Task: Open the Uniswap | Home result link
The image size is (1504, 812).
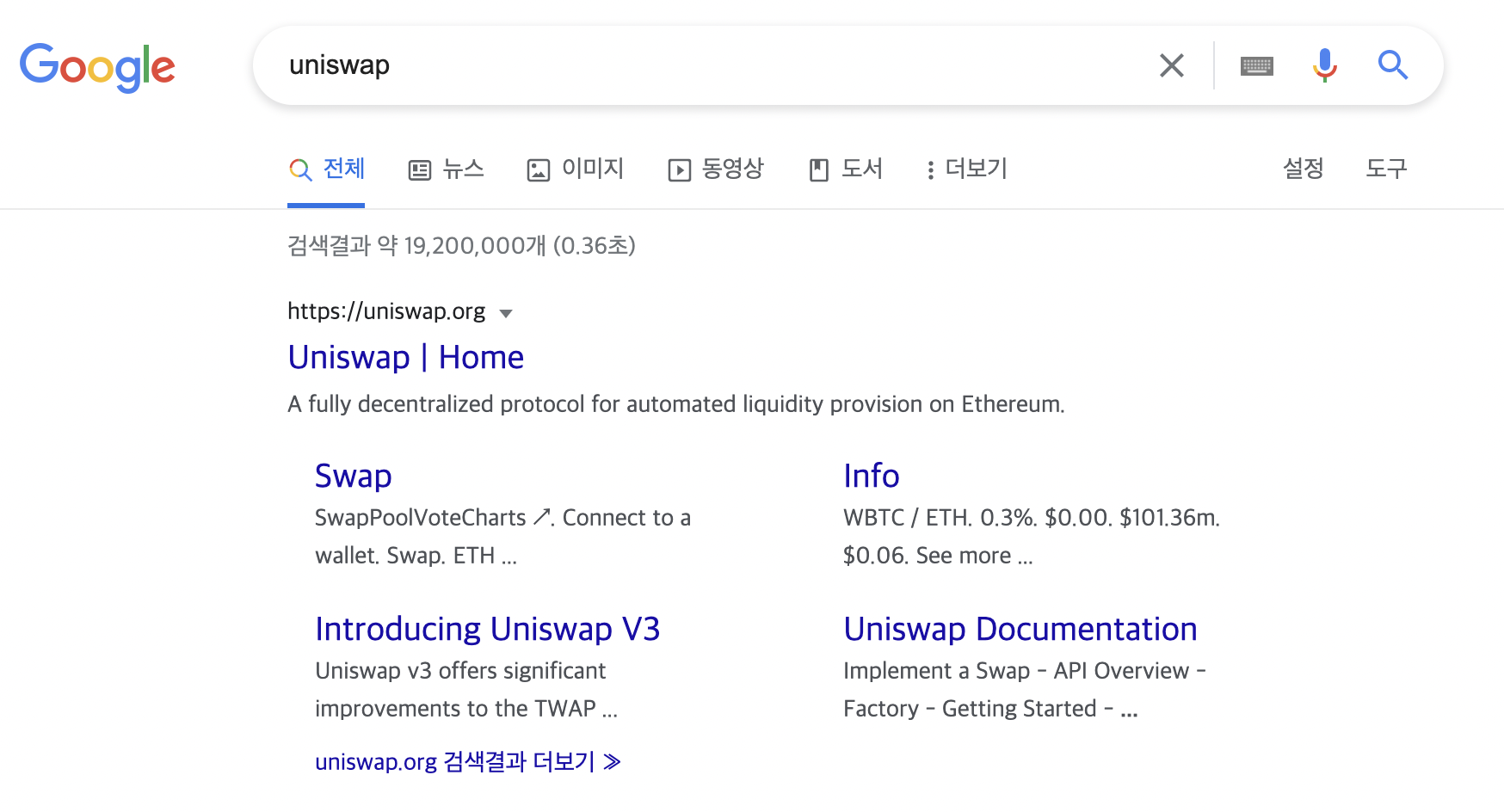Action: (406, 357)
